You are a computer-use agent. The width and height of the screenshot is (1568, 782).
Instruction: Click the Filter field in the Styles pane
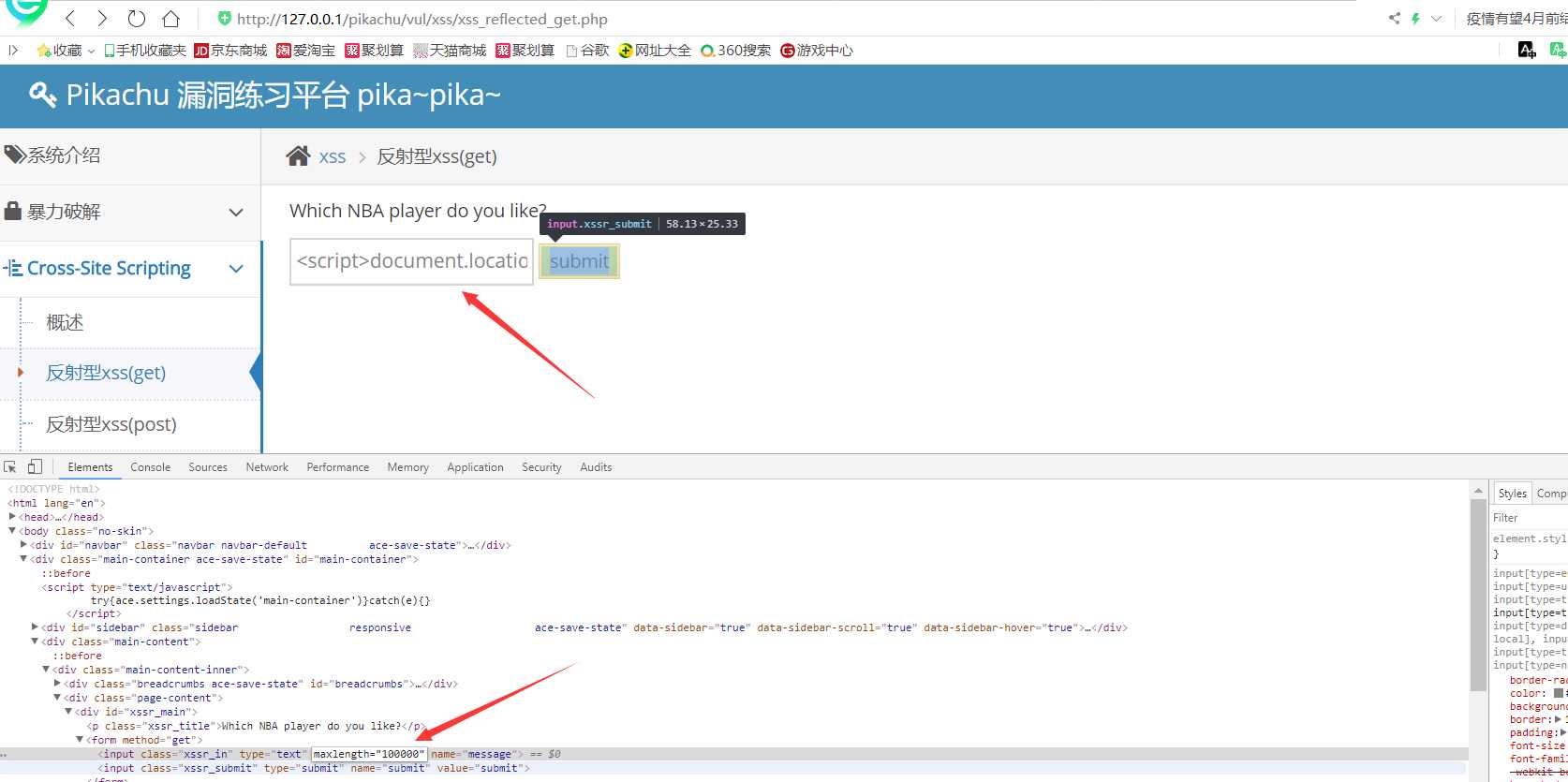tap(1529, 518)
